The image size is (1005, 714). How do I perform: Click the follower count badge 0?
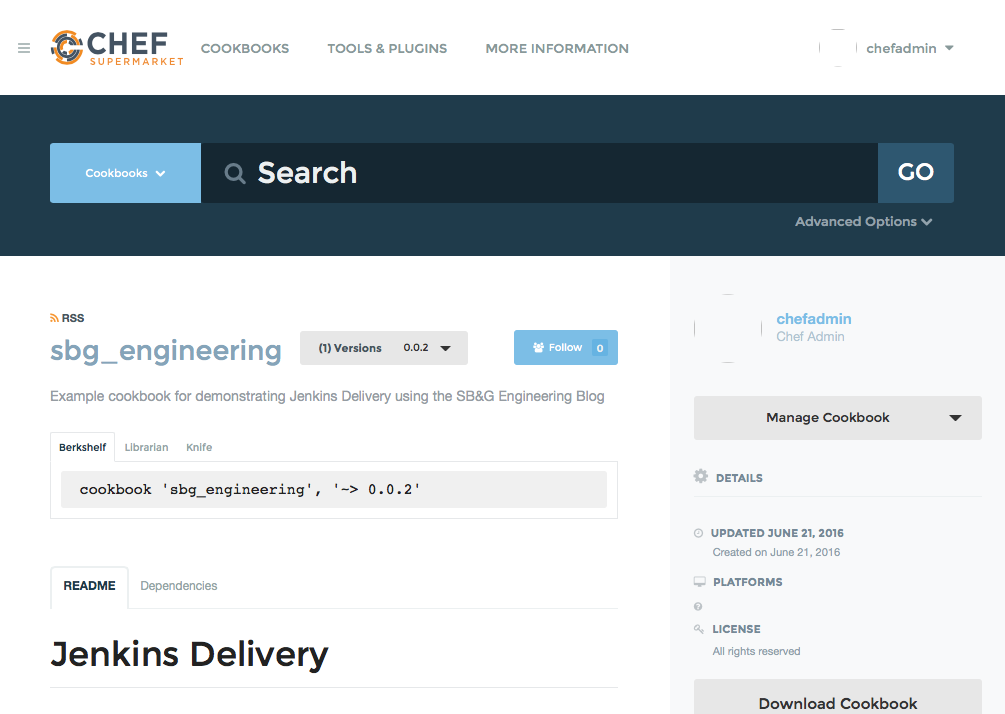[x=600, y=348]
